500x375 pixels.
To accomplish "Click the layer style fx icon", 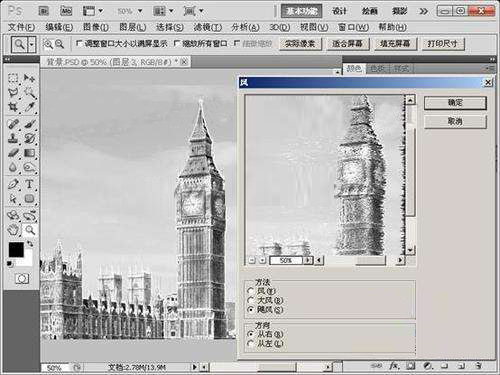I will [394, 366].
